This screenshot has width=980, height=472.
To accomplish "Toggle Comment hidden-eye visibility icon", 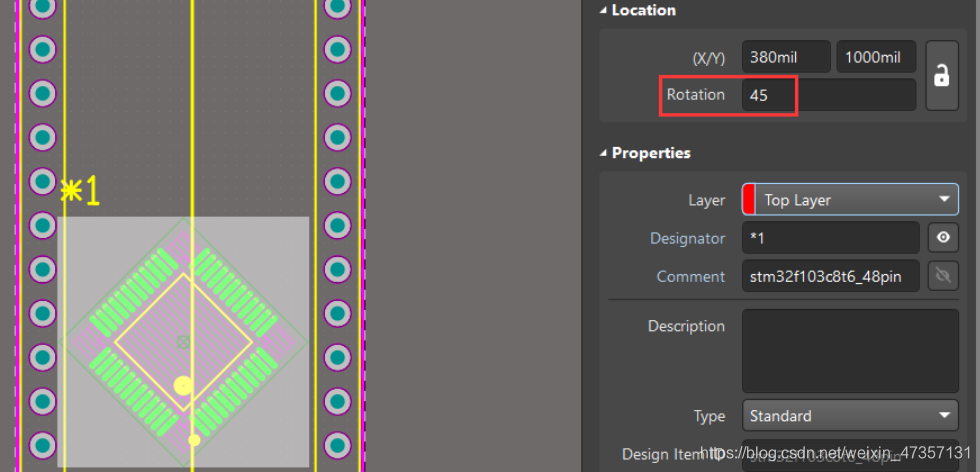I will [x=943, y=276].
